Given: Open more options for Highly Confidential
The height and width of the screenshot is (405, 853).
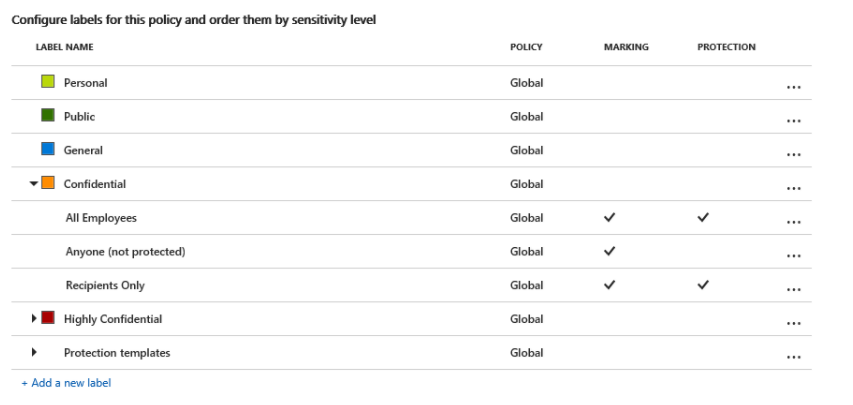Looking at the screenshot, I should point(793,323).
